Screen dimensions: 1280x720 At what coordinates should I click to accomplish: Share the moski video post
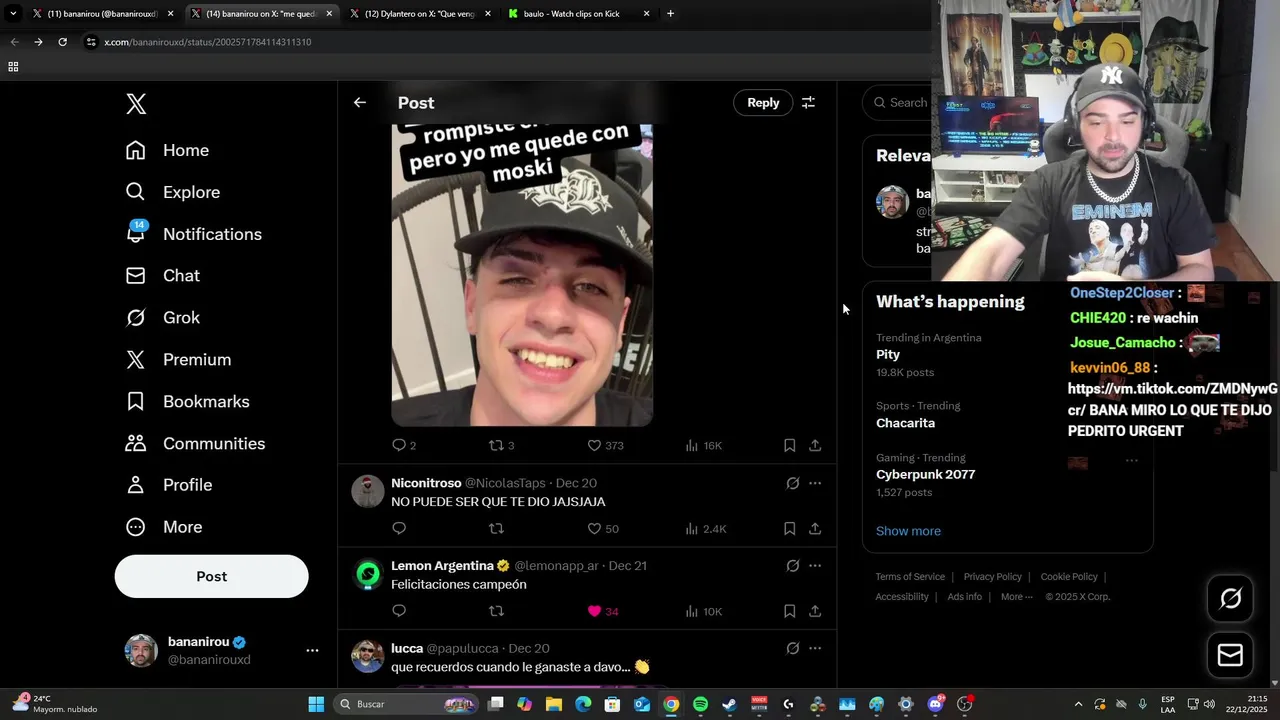click(815, 445)
